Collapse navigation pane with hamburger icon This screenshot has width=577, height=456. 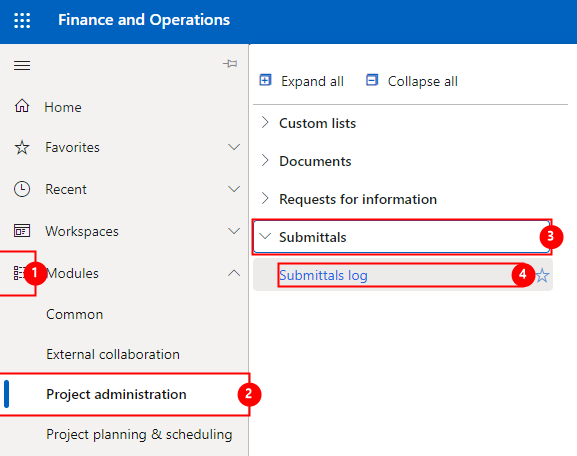[22, 66]
